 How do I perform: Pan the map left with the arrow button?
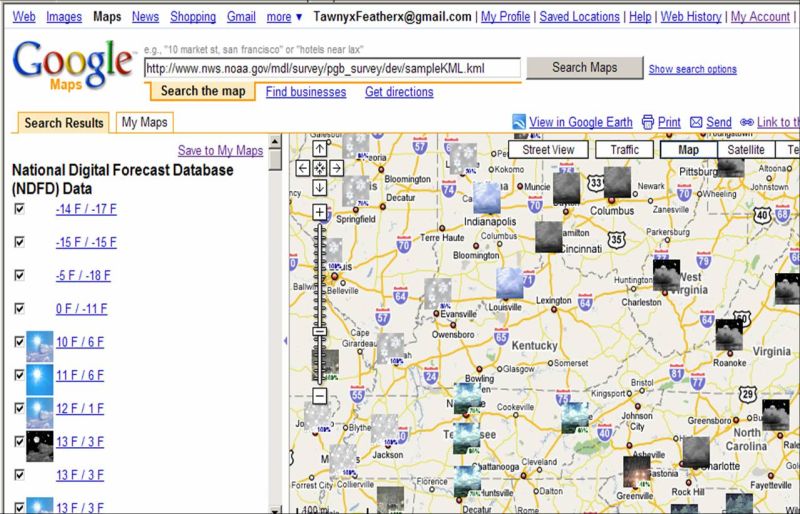coord(303,168)
